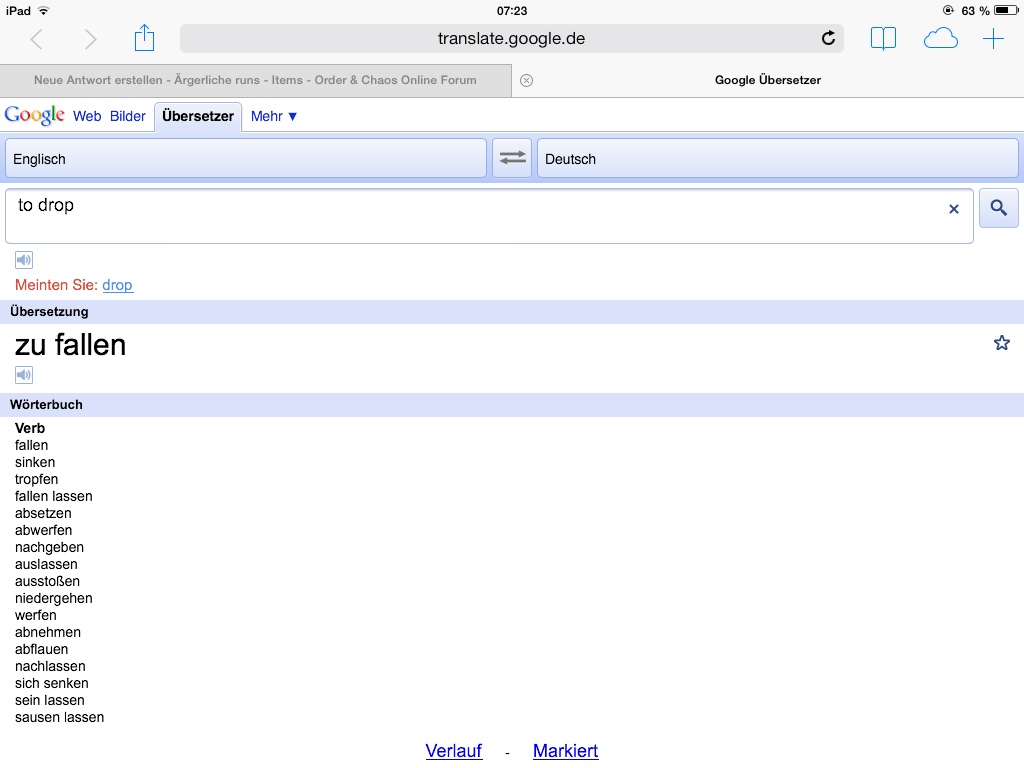
Task: Switch to the Order & Chaos Online Forum tab
Action: click(x=255, y=80)
